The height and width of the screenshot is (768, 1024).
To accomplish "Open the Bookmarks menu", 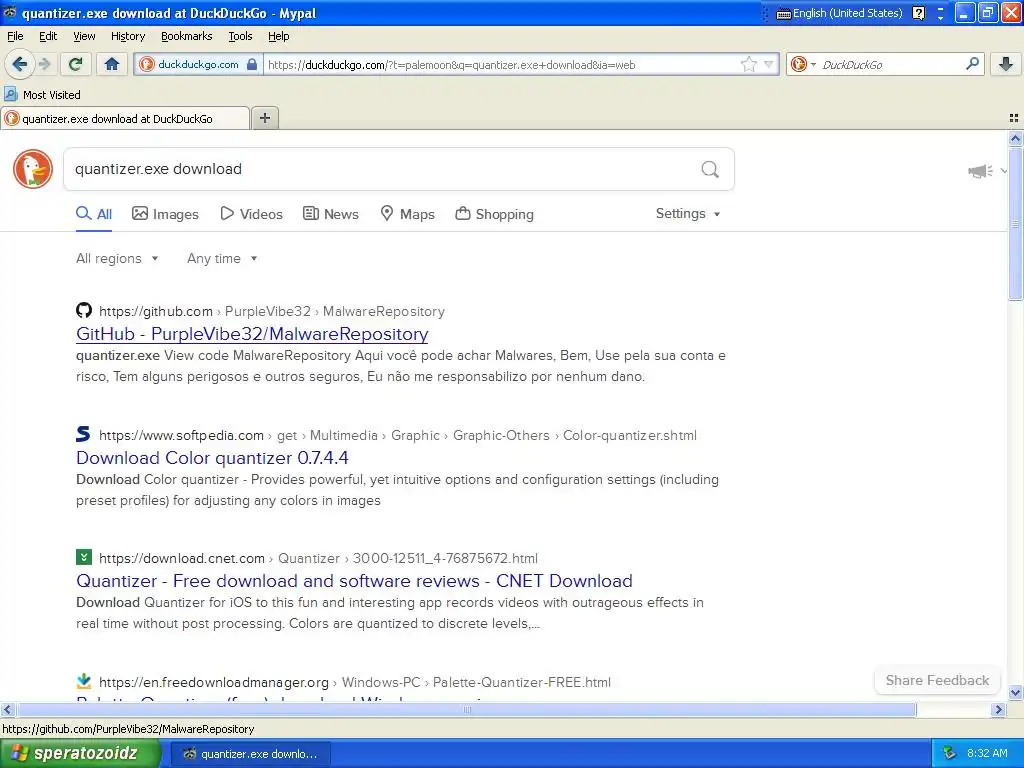I will (187, 36).
